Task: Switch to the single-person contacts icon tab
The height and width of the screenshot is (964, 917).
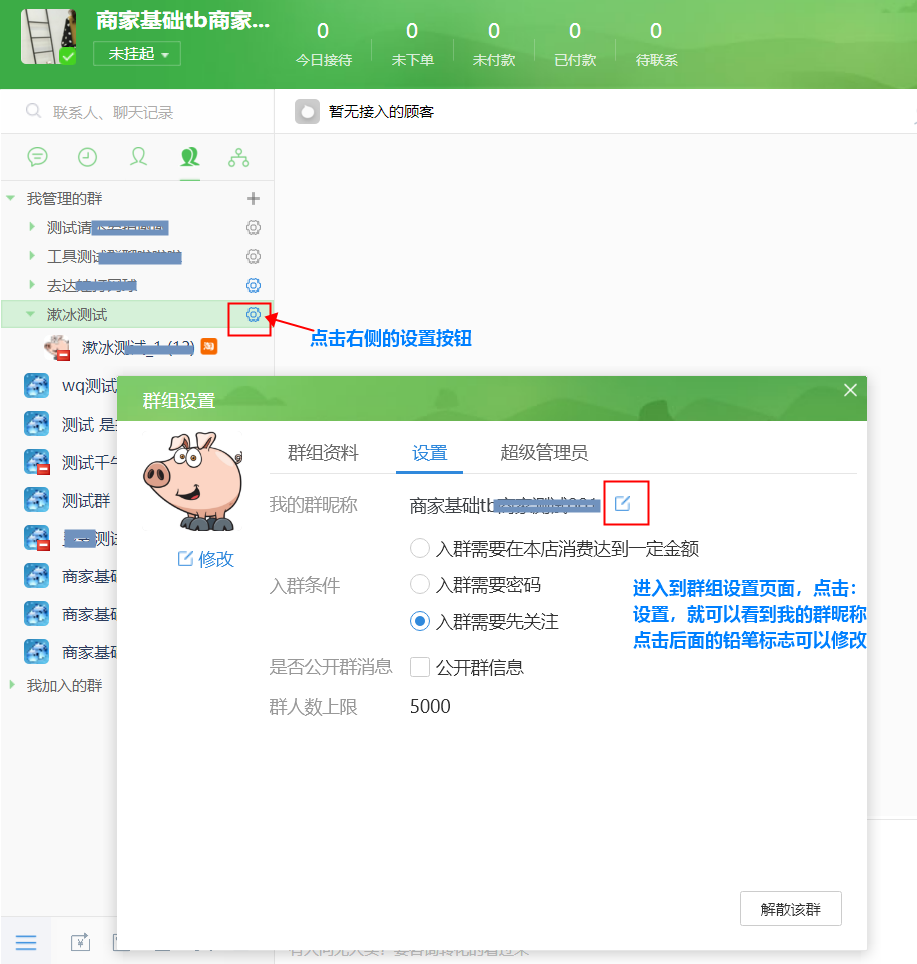Action: point(139,157)
